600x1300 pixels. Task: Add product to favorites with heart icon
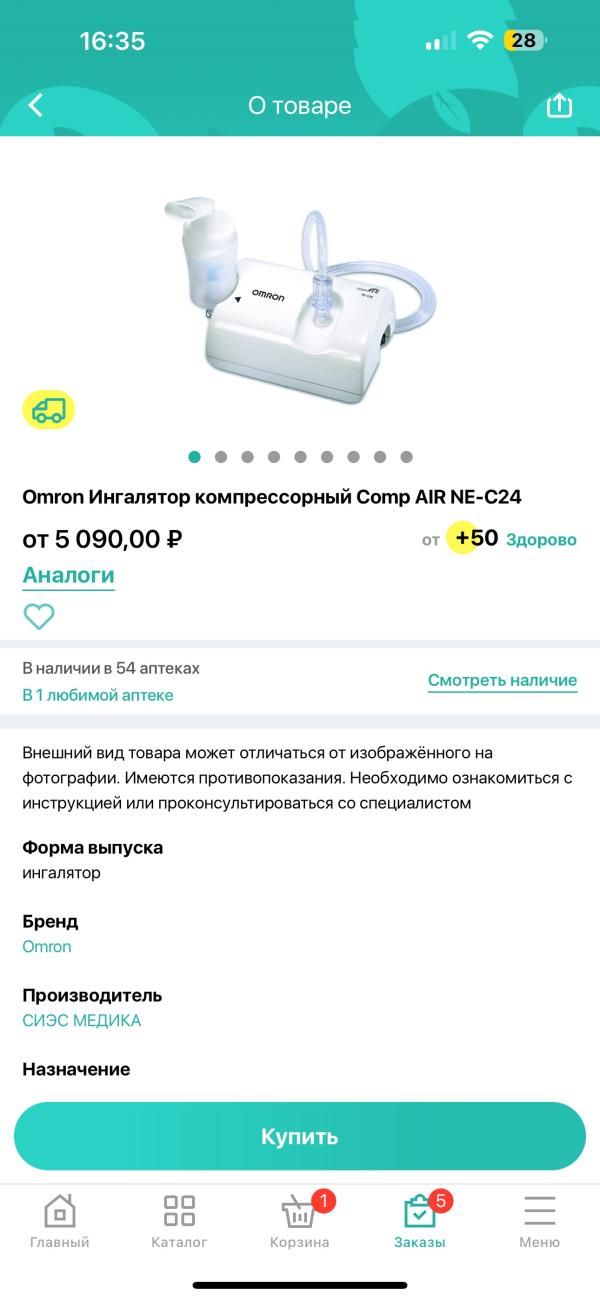coord(39,617)
